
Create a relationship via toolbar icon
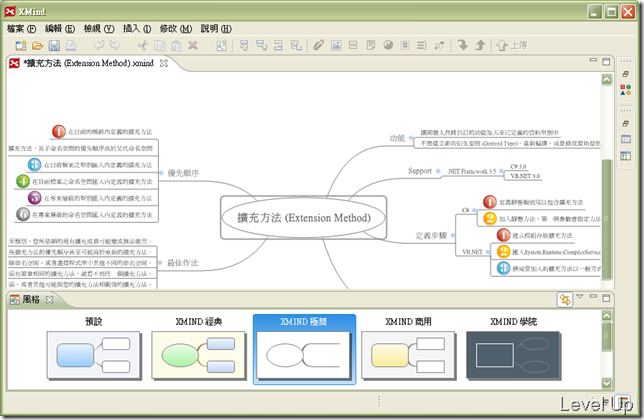[439, 45]
